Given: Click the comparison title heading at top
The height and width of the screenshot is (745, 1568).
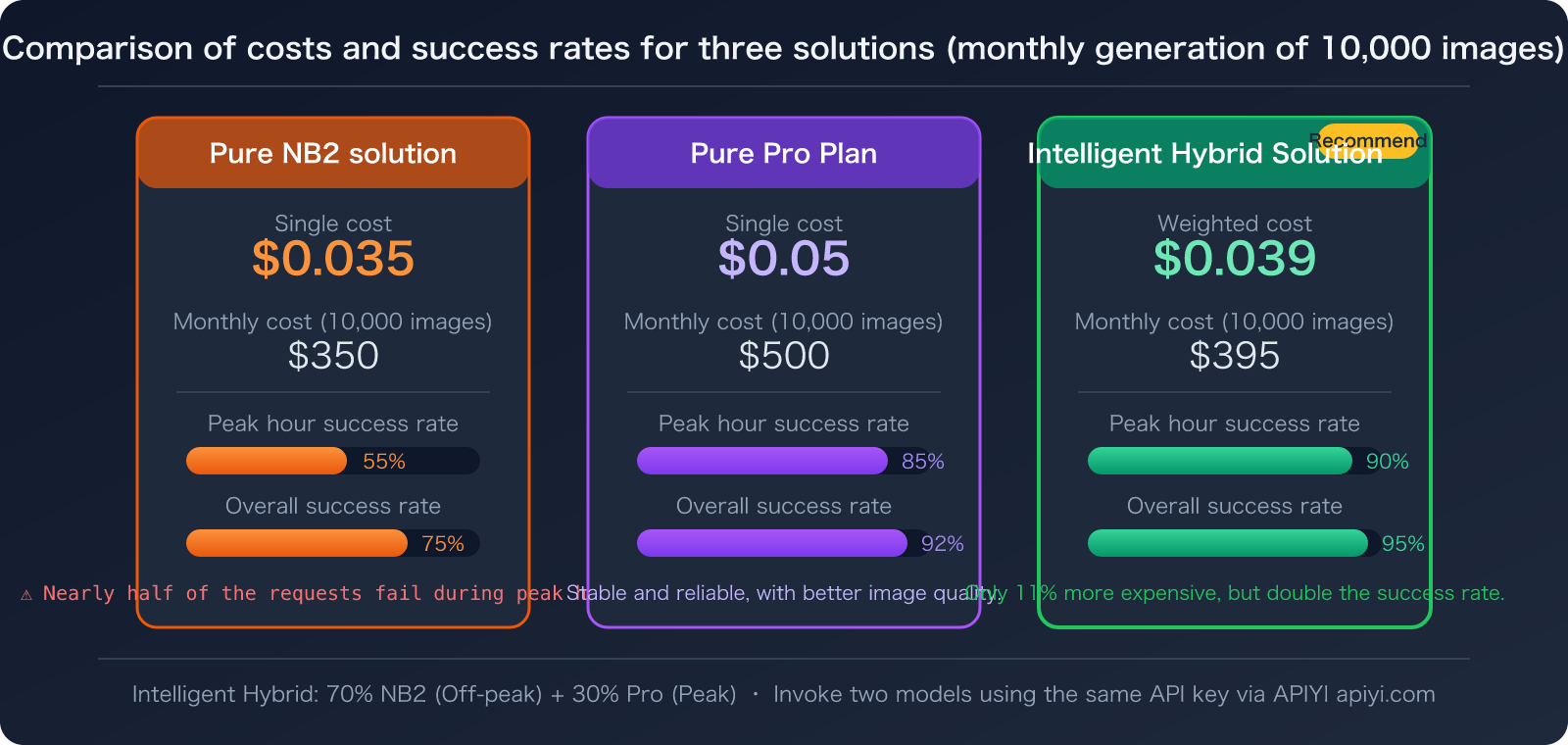Looking at the screenshot, I should click(784, 48).
